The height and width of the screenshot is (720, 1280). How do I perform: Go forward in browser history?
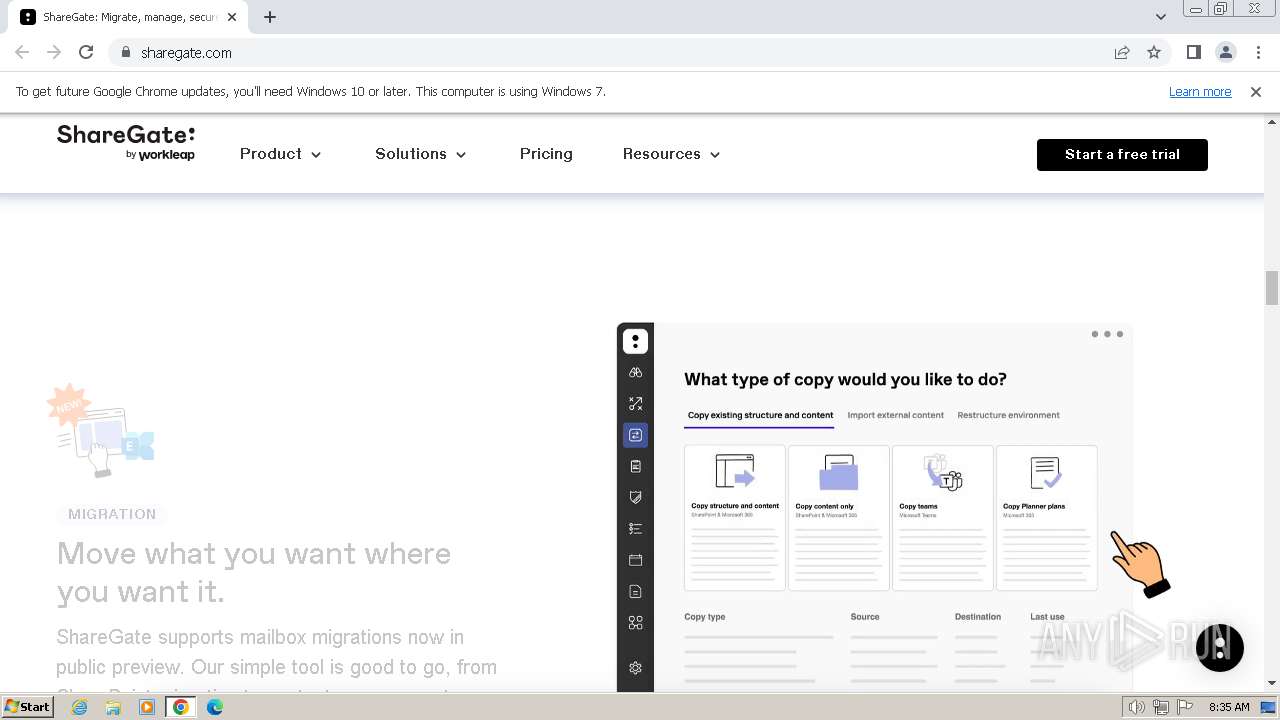[54, 52]
